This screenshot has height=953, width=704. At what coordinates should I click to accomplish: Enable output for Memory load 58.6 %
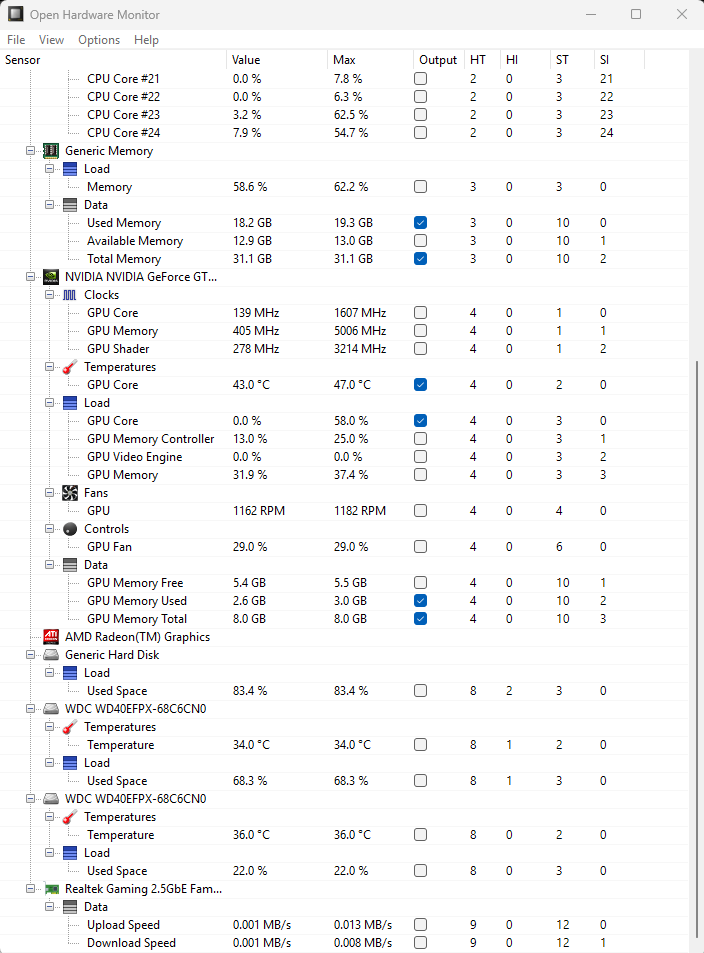click(420, 187)
